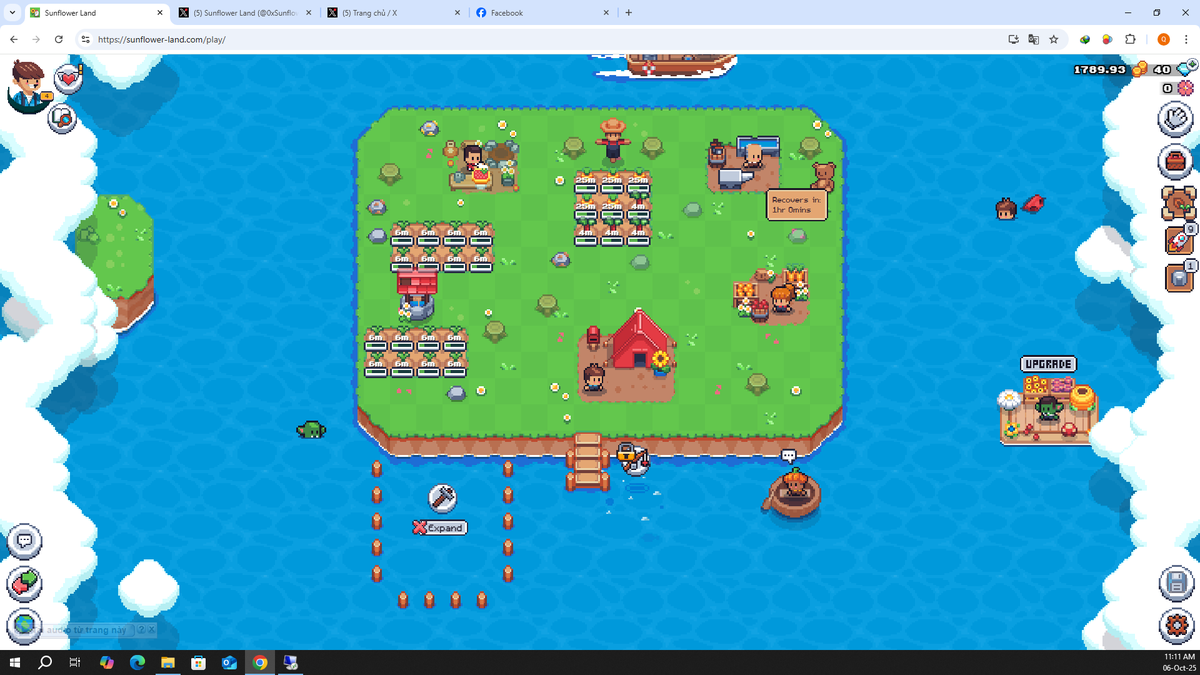Reload the page
The width and height of the screenshot is (1200, 675).
pyautogui.click(x=59, y=39)
